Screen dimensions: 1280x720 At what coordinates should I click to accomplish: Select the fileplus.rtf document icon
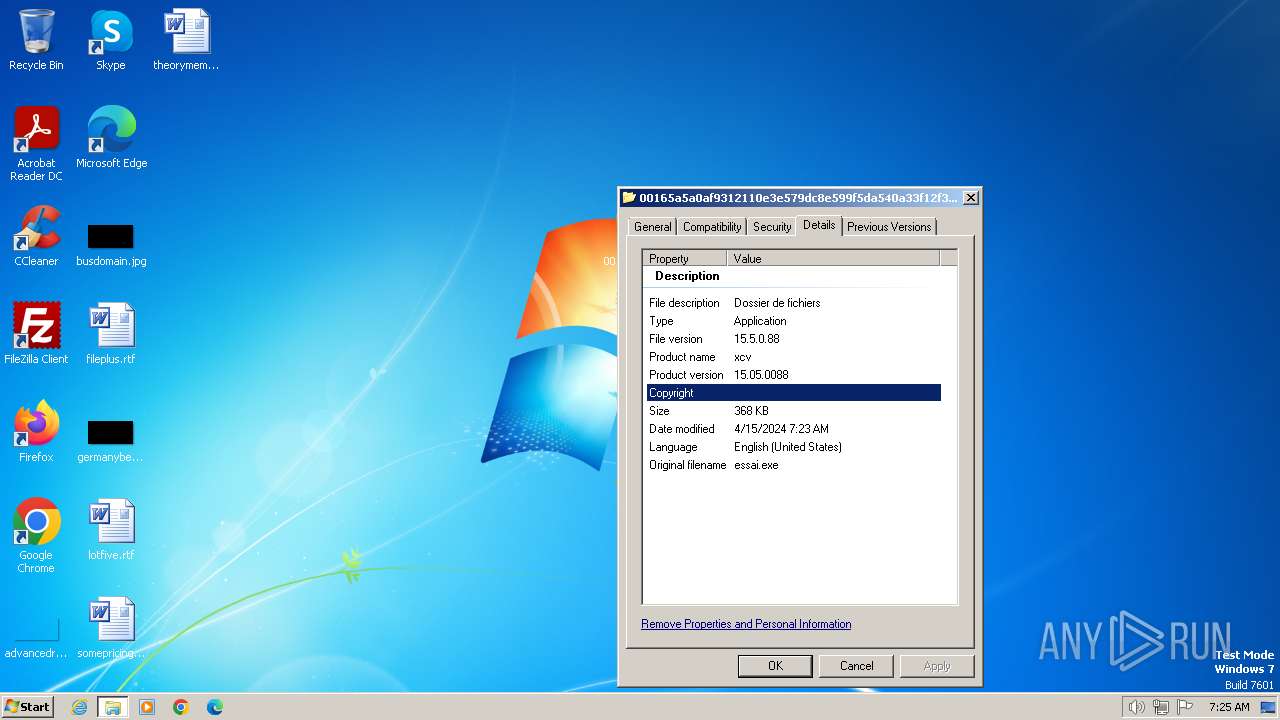tap(111, 334)
